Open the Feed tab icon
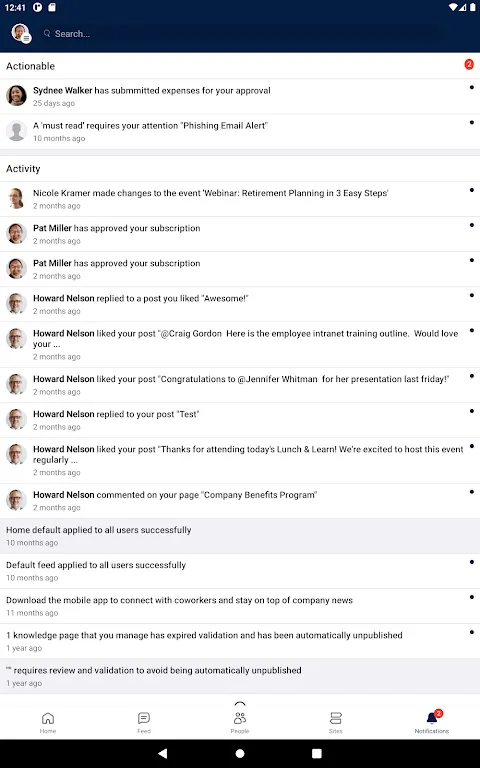The height and width of the screenshot is (768, 480). 144,722
